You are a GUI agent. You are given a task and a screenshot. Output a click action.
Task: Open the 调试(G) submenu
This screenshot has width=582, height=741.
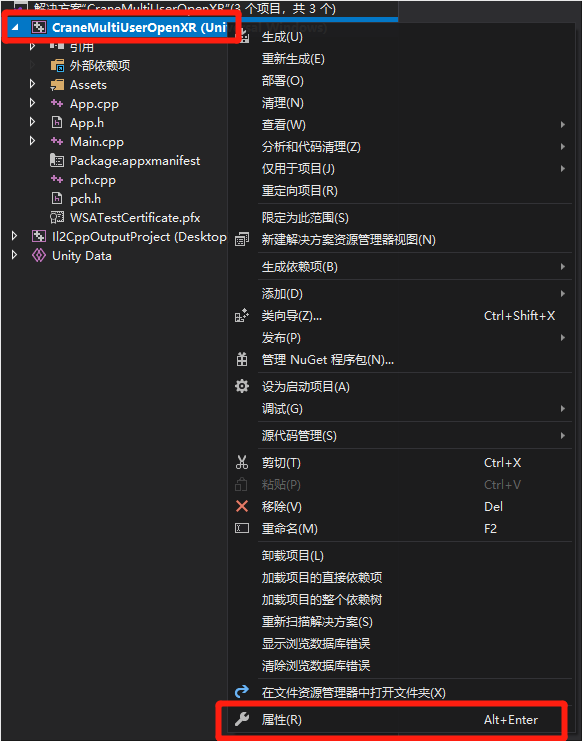tap(563, 409)
